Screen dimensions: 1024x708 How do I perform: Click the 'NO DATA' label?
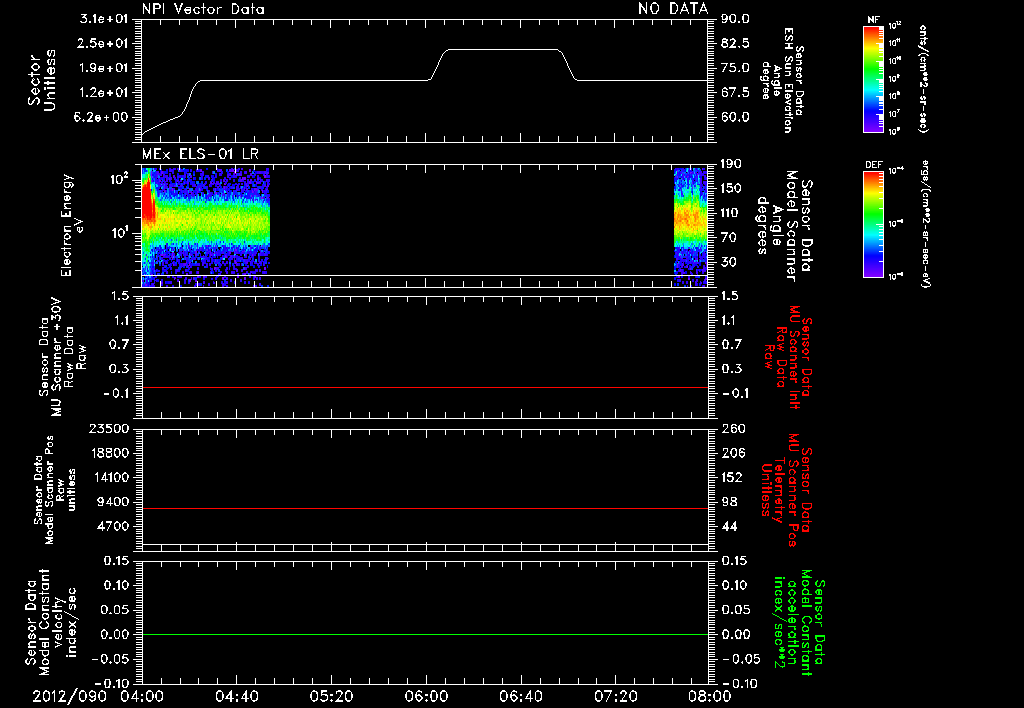[x=673, y=9]
